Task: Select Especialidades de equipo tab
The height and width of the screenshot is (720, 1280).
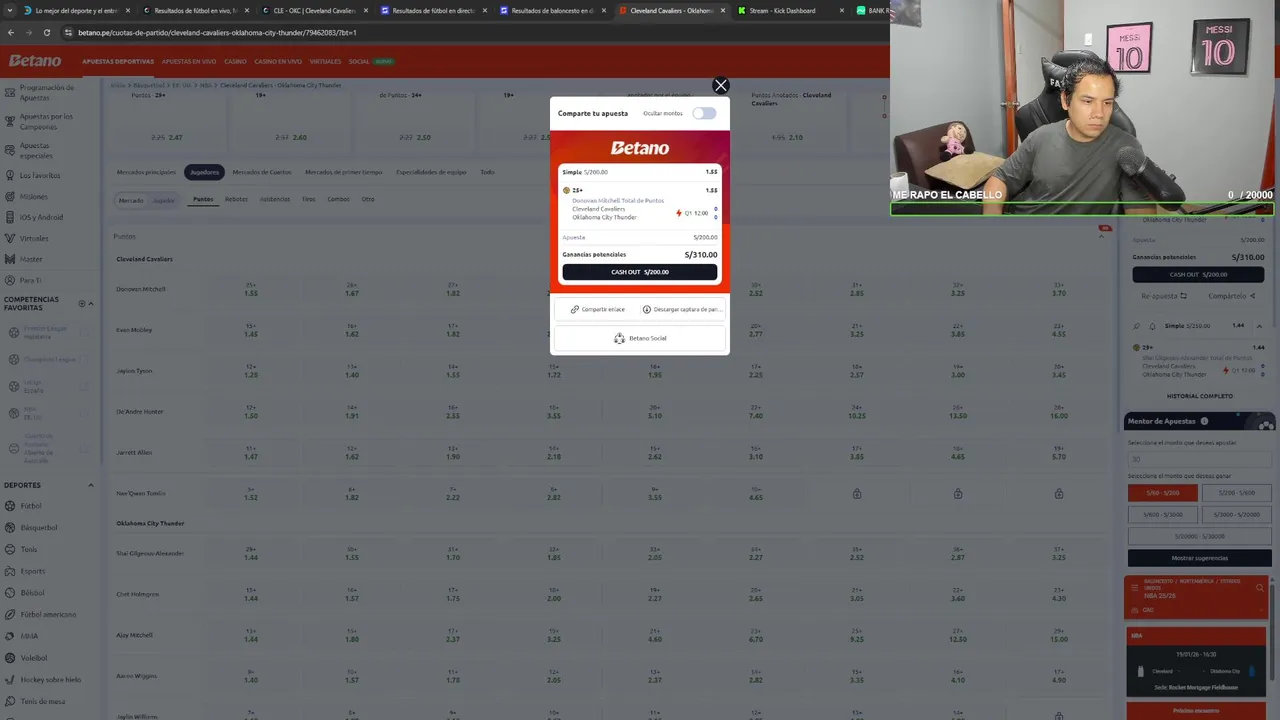Action: 431,172
